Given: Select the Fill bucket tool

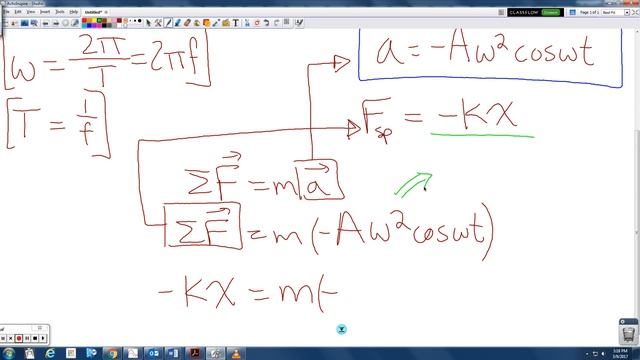Looking at the screenshot, I should click(x=197, y=23).
